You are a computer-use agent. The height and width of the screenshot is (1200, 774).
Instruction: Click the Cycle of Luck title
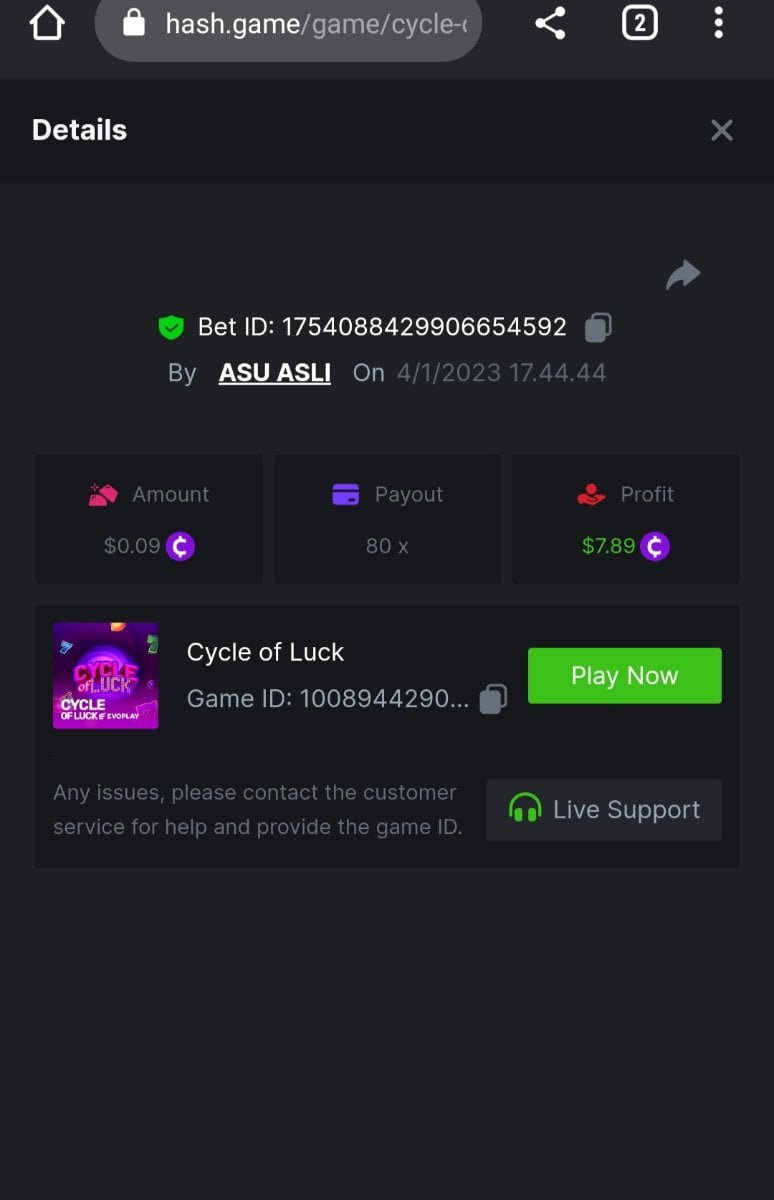pos(265,652)
